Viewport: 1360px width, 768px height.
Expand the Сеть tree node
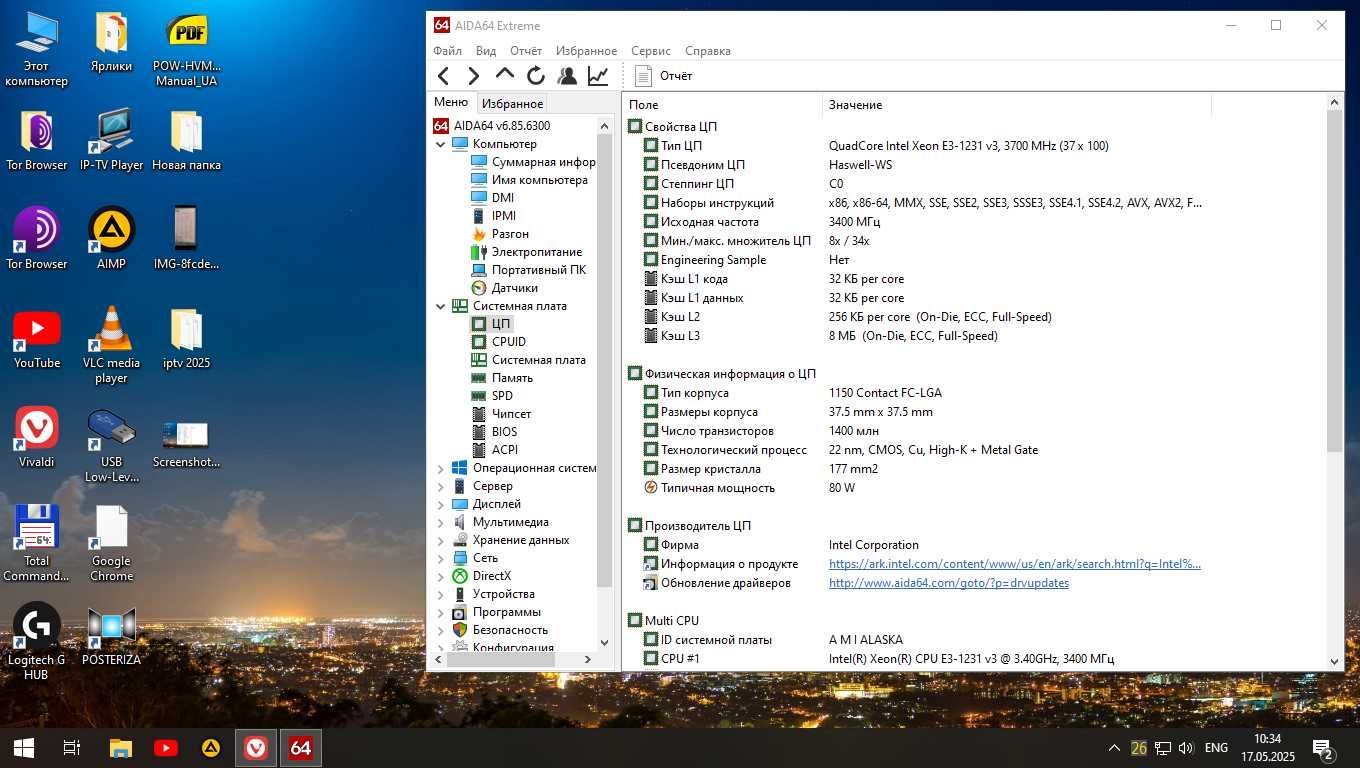pos(441,558)
